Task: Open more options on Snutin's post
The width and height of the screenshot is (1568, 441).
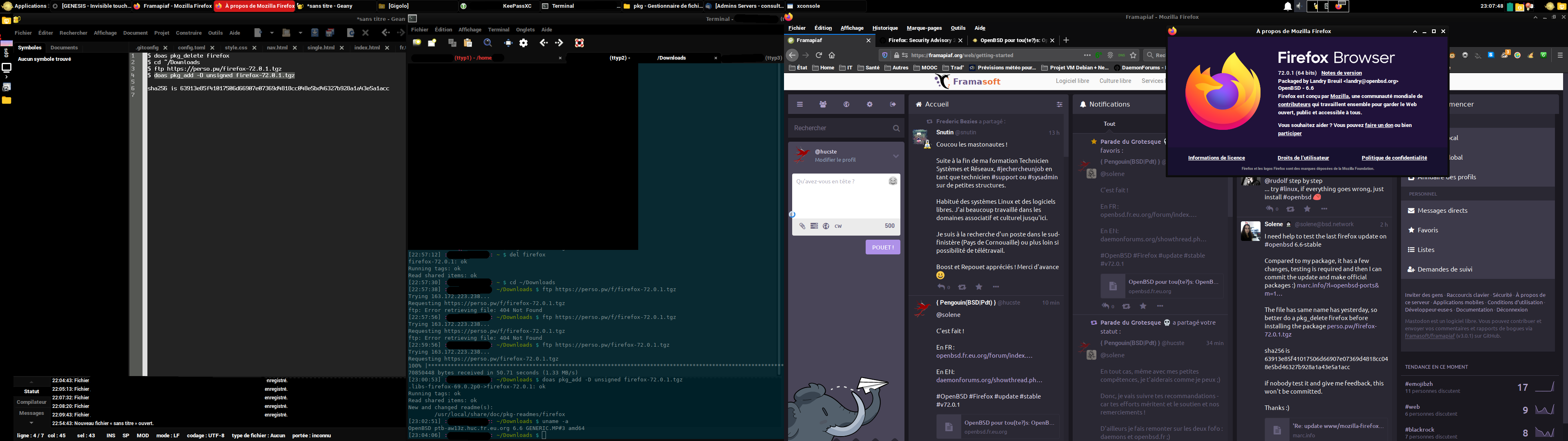Action: pos(996,287)
